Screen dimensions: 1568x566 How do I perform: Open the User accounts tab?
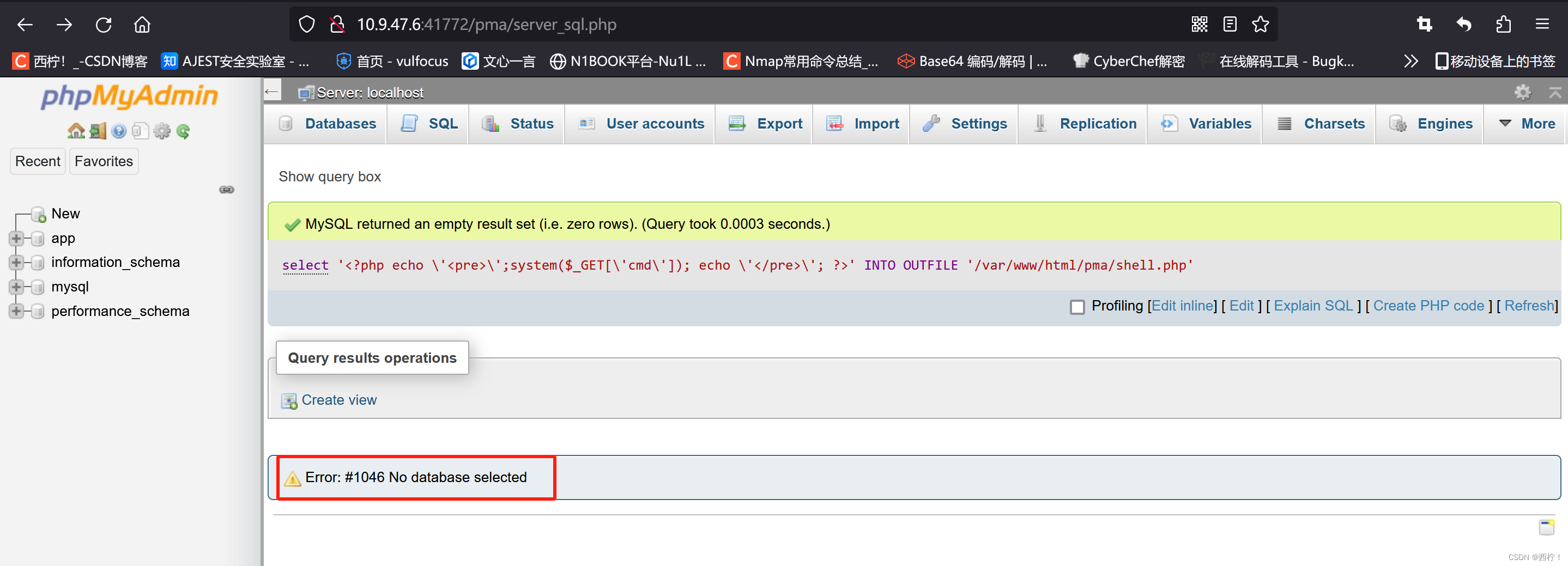pos(655,124)
